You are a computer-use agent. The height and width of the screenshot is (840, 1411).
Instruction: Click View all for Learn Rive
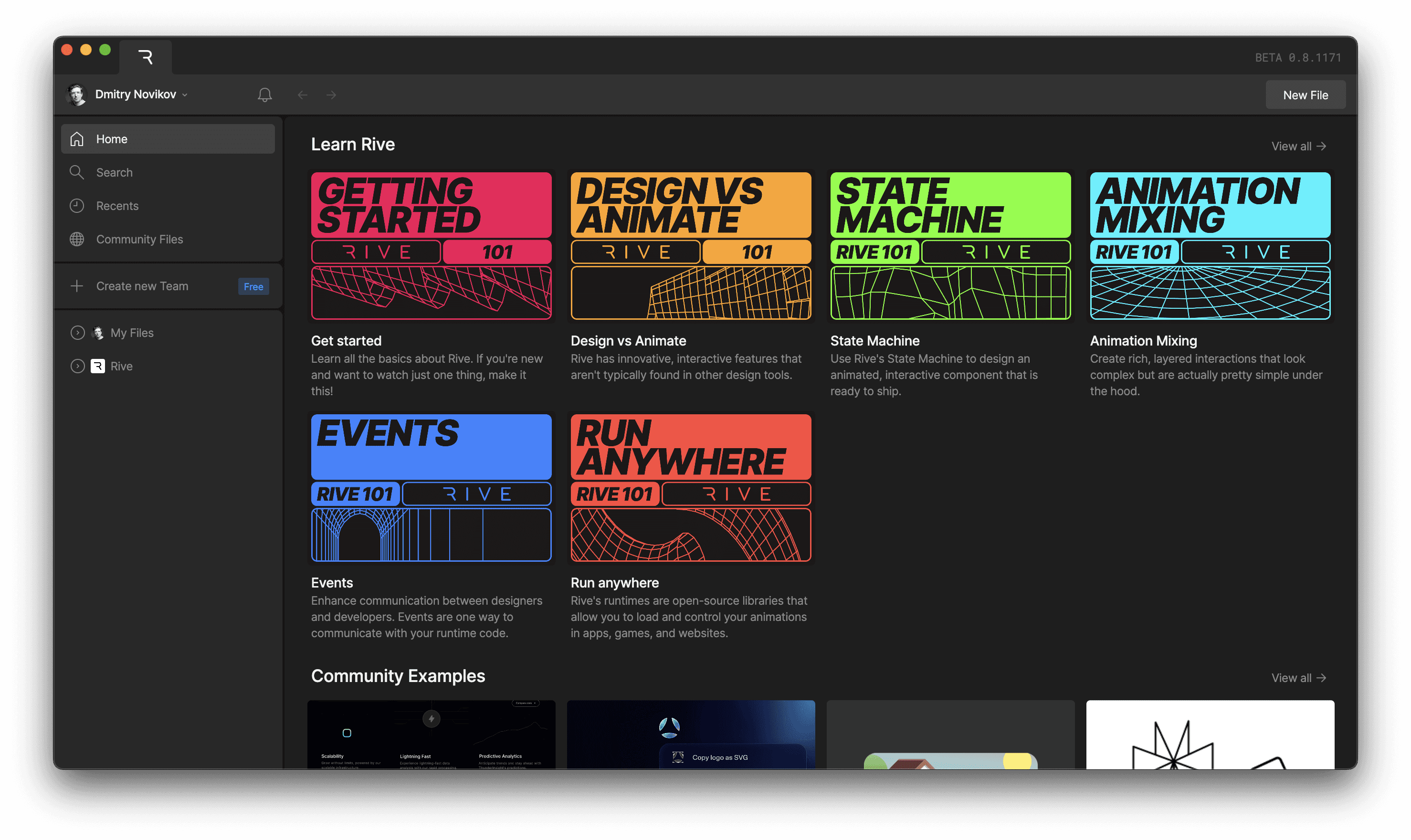(1298, 146)
